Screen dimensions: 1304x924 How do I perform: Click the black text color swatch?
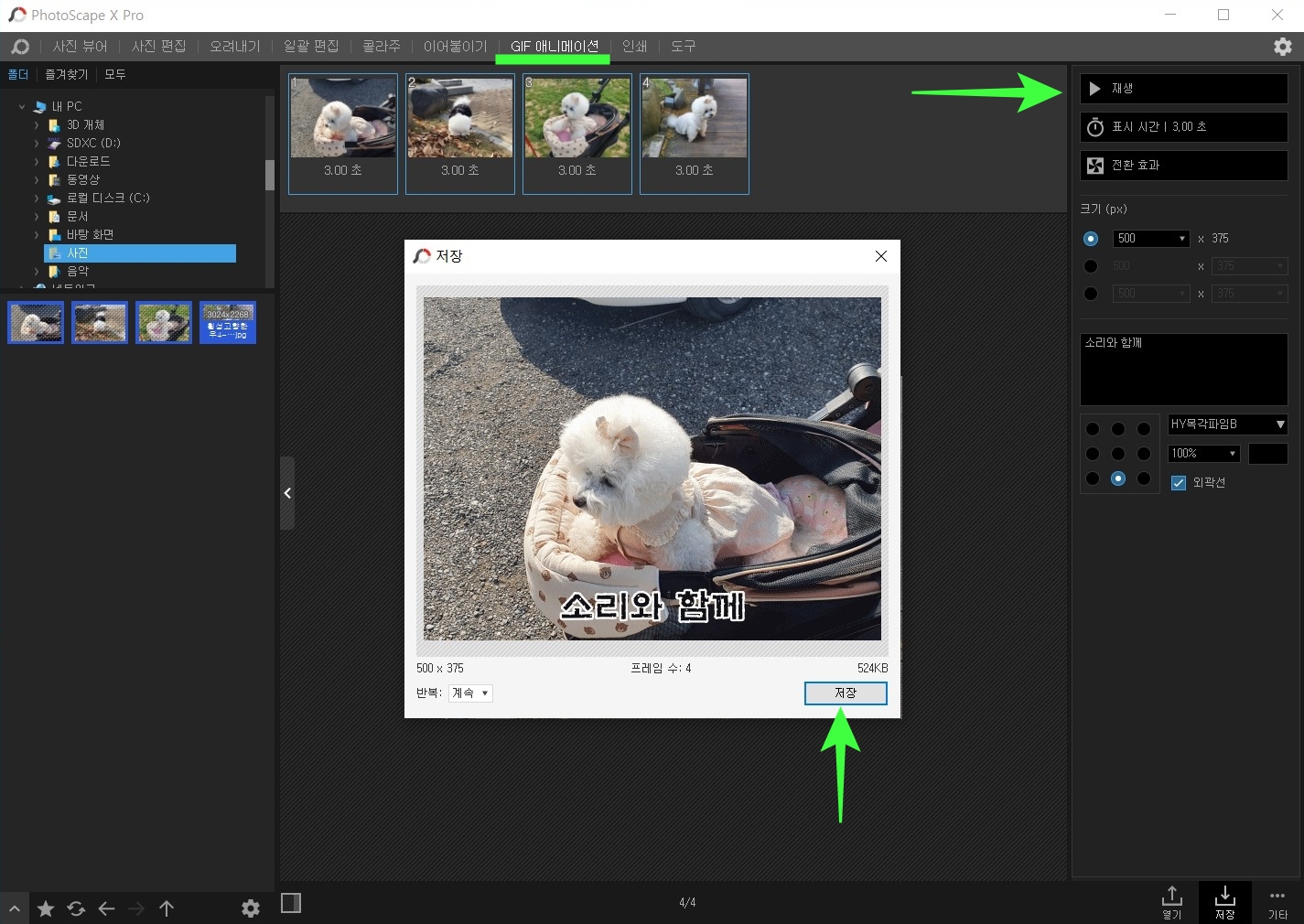tap(1268, 454)
